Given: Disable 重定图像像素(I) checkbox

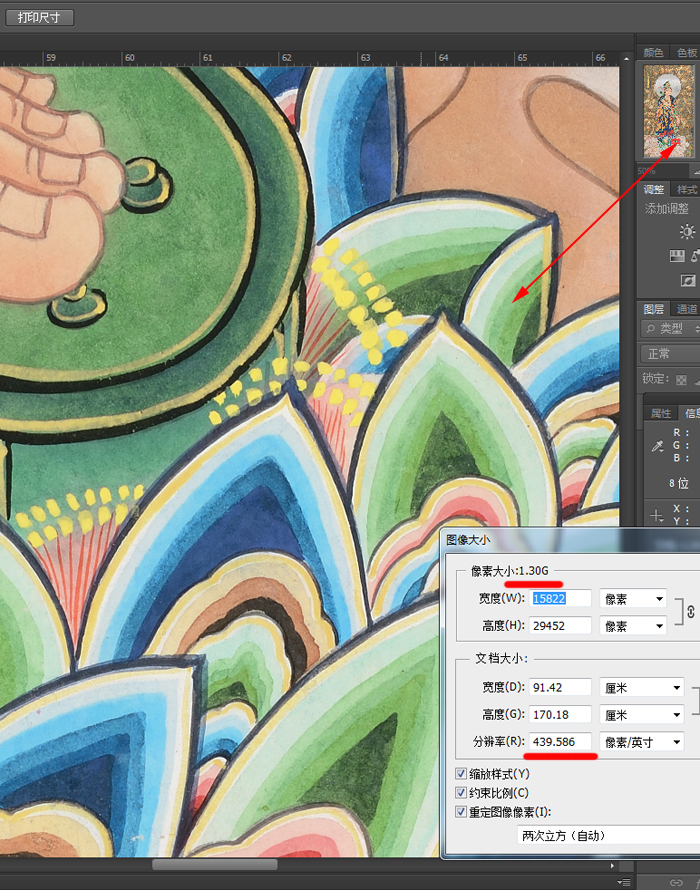Looking at the screenshot, I should tap(461, 812).
